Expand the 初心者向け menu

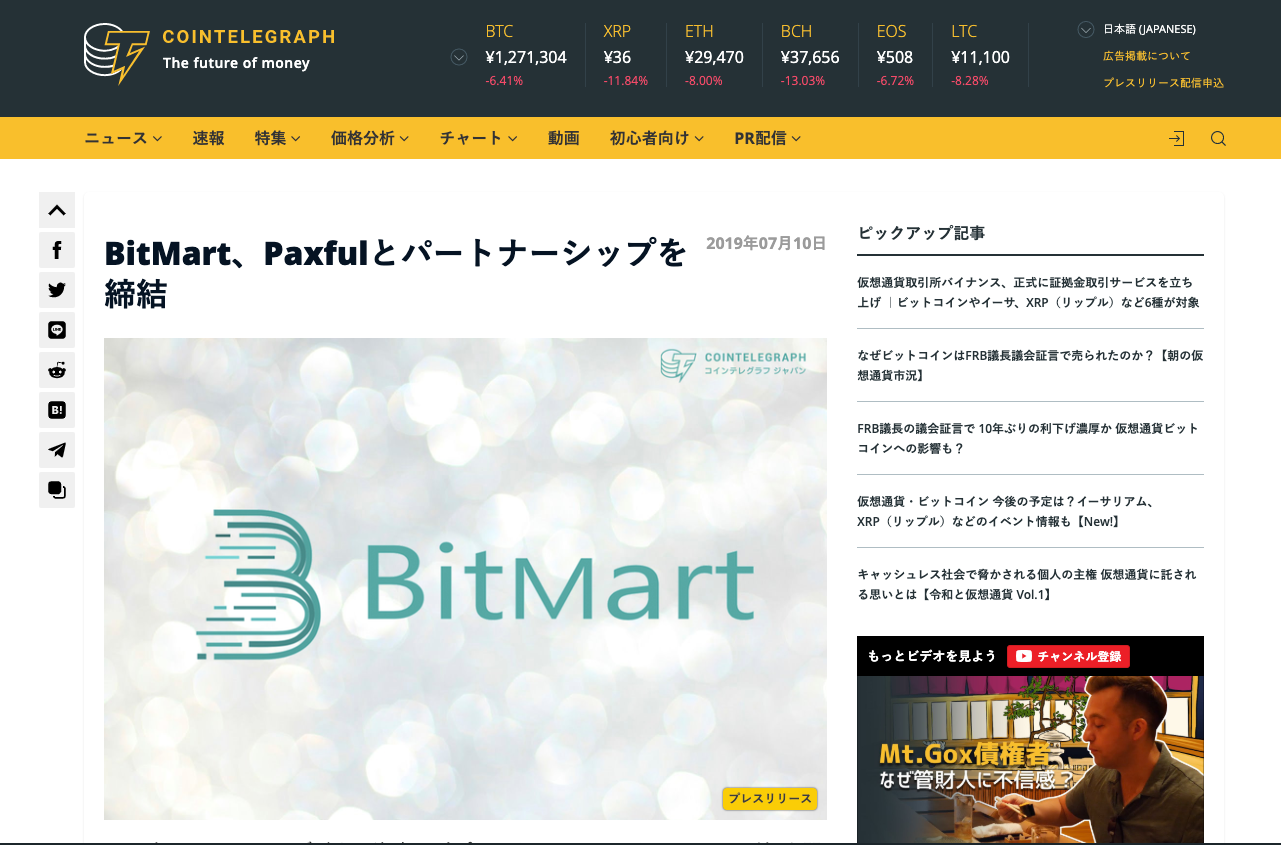(657, 138)
